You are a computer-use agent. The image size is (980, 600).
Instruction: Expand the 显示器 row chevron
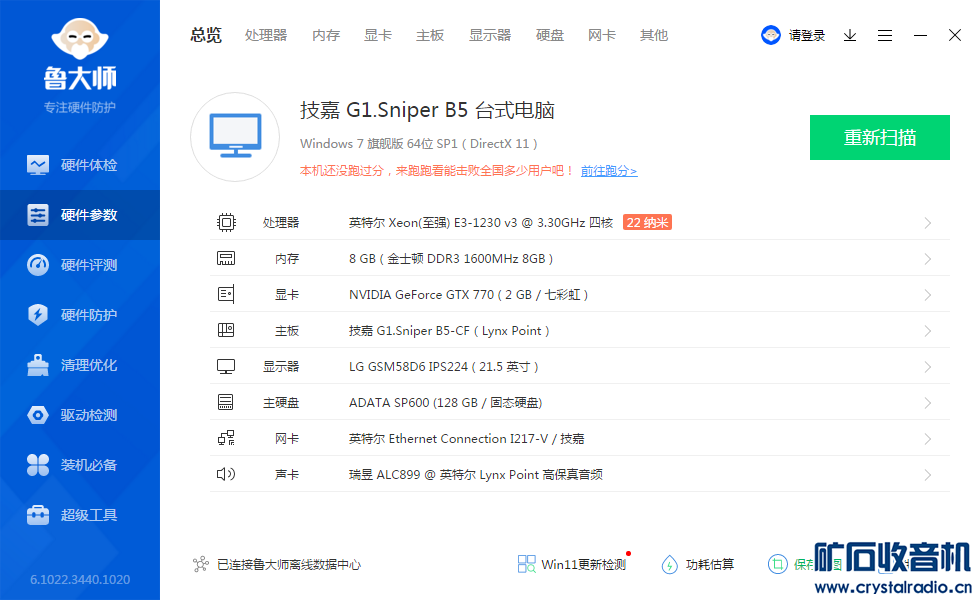(x=928, y=367)
